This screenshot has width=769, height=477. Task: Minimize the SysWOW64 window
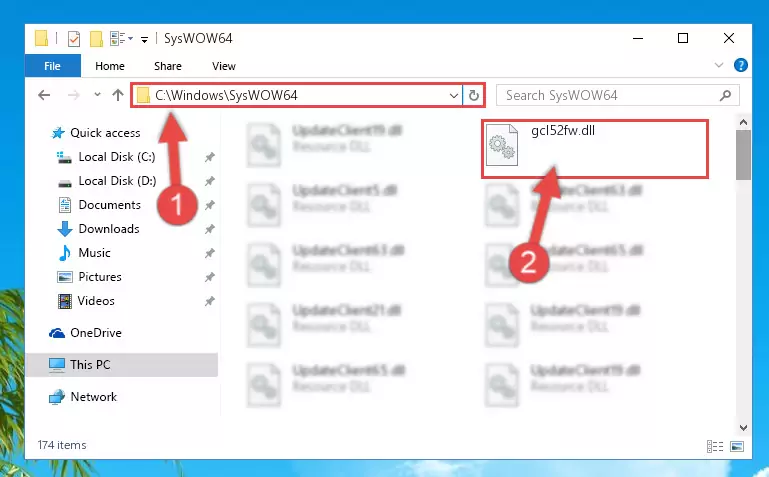coord(638,38)
